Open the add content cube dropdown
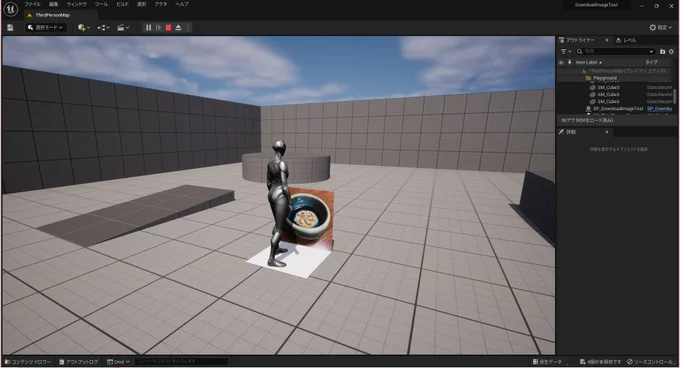This screenshot has height=368, width=680. (x=84, y=27)
